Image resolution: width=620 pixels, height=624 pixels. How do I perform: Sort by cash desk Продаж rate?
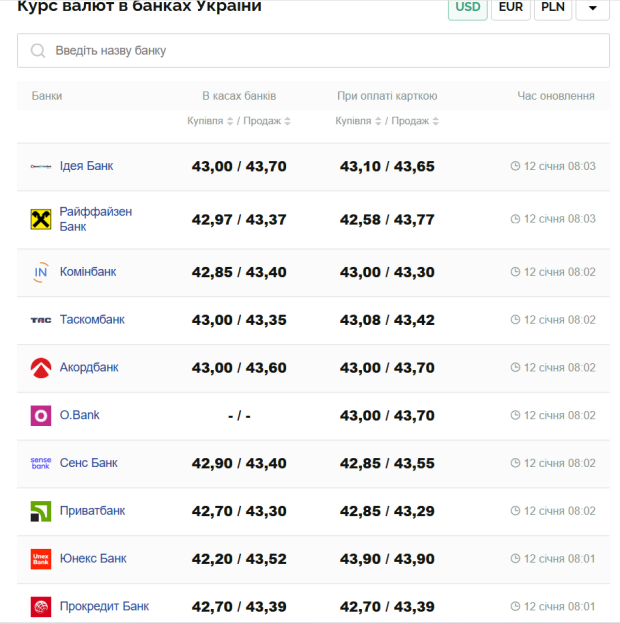click(267, 121)
